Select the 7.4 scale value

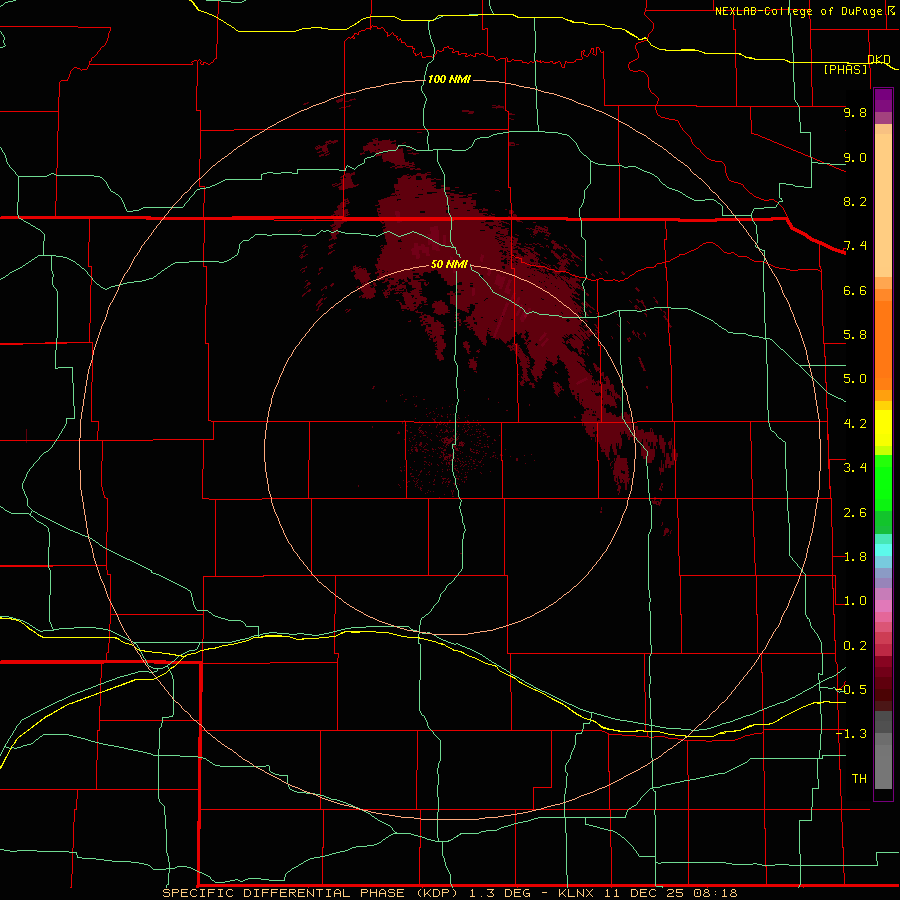[855, 246]
